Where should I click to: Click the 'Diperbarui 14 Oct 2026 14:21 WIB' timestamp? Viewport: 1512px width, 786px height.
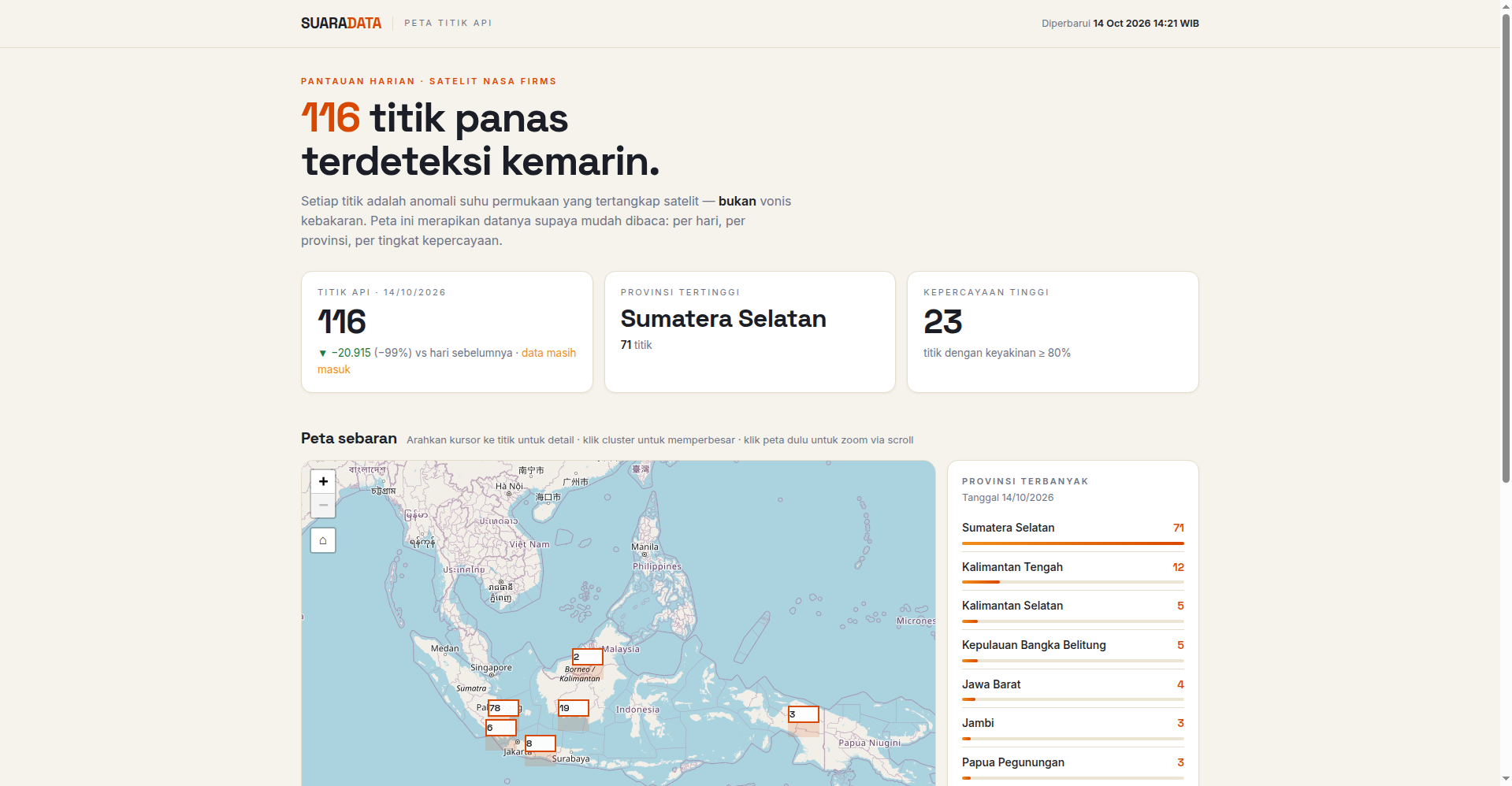coord(1120,24)
